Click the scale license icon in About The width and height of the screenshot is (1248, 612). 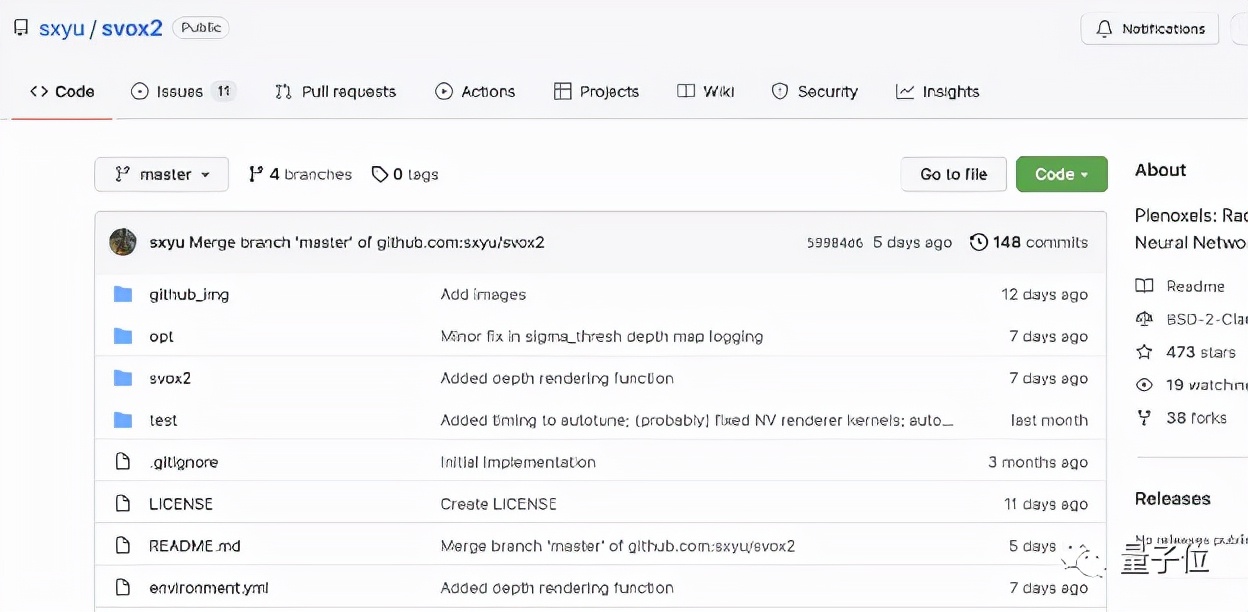coord(1144,319)
